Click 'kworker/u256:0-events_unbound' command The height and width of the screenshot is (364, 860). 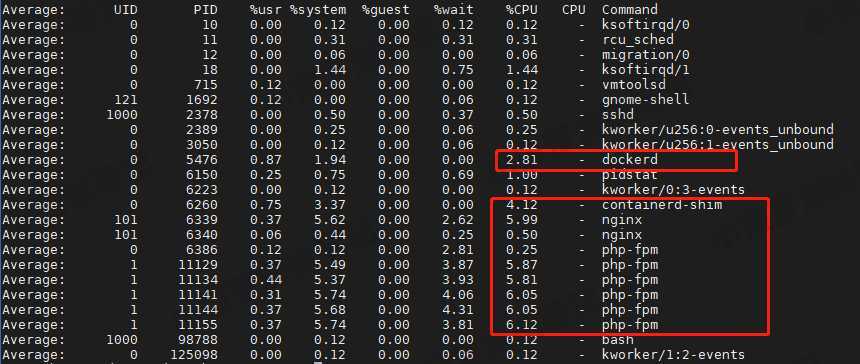click(x=717, y=129)
